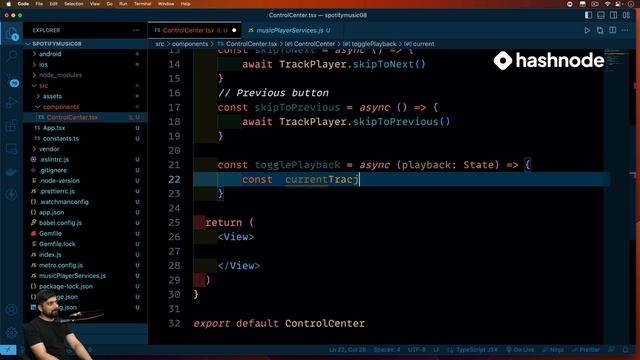640x360 pixels.
Task: Open the File menu
Action: click(39, 4)
